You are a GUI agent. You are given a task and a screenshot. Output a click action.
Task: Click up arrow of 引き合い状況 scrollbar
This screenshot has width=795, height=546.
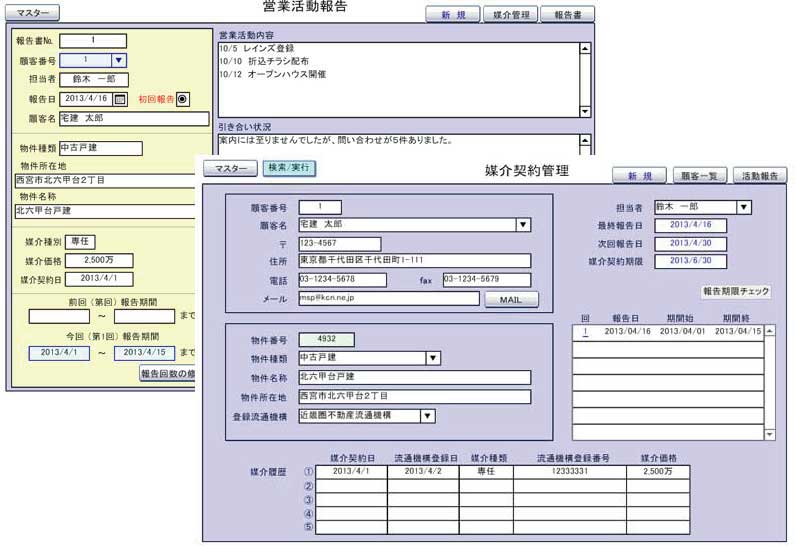(585, 140)
